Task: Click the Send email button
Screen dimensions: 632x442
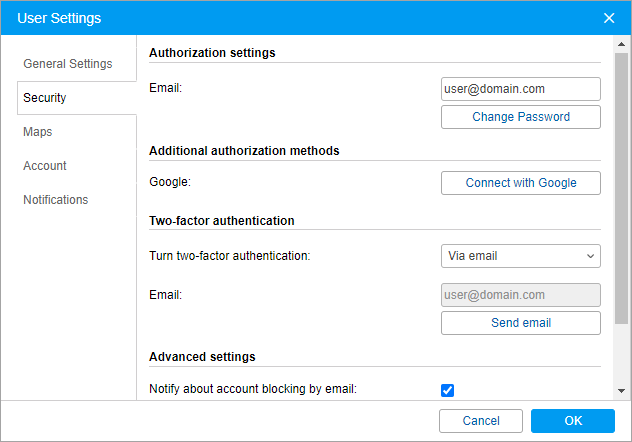Action: coord(520,323)
